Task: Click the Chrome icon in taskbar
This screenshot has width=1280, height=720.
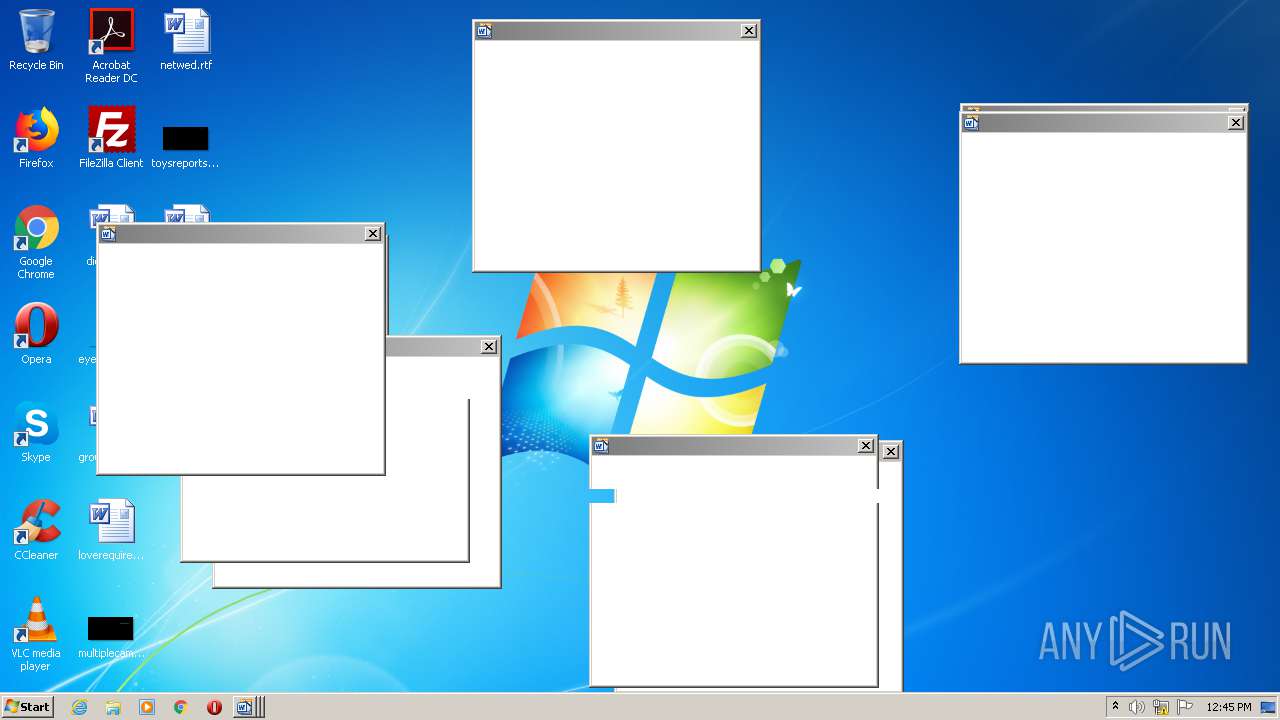Action: pos(181,707)
